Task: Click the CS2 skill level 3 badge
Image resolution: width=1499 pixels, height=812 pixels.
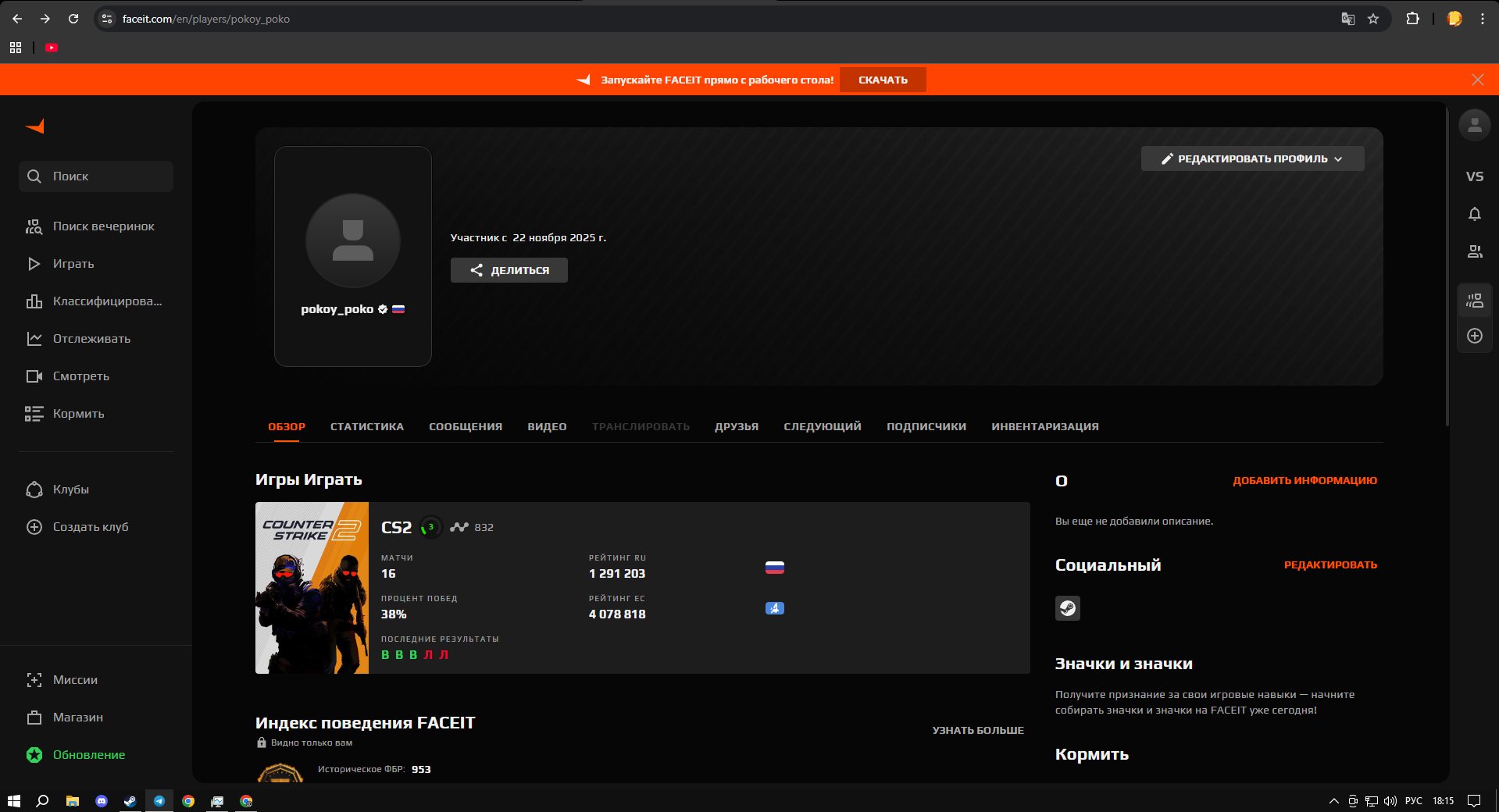Action: point(429,527)
